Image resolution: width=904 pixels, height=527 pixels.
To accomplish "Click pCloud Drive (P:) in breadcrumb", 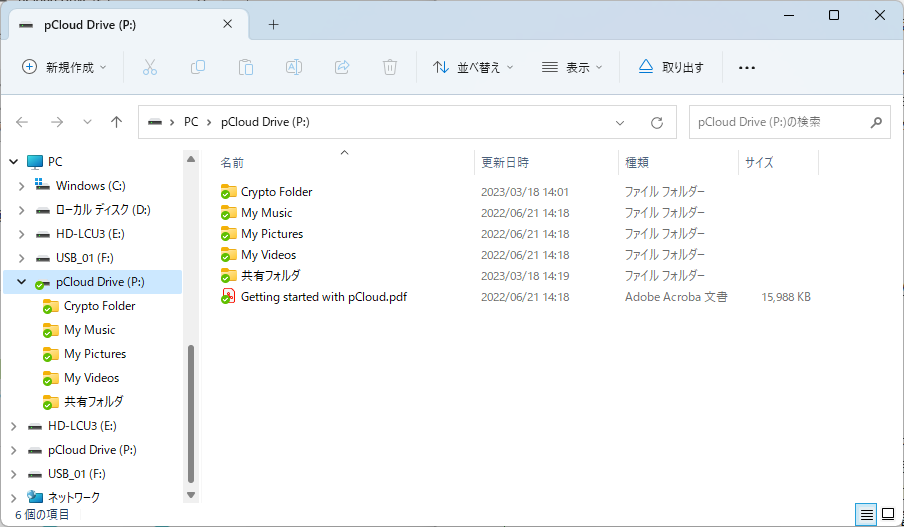I will 265,122.
